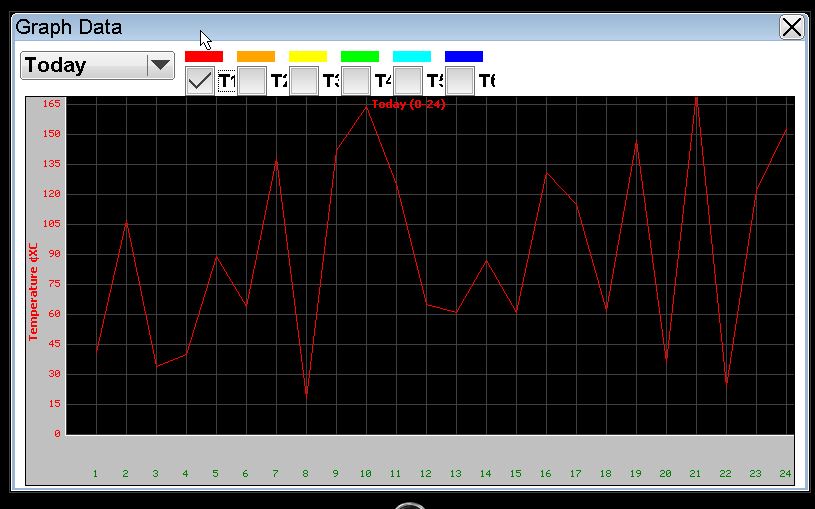Click hour 16 on the time axis
This screenshot has height=509, width=815.
coord(545,474)
